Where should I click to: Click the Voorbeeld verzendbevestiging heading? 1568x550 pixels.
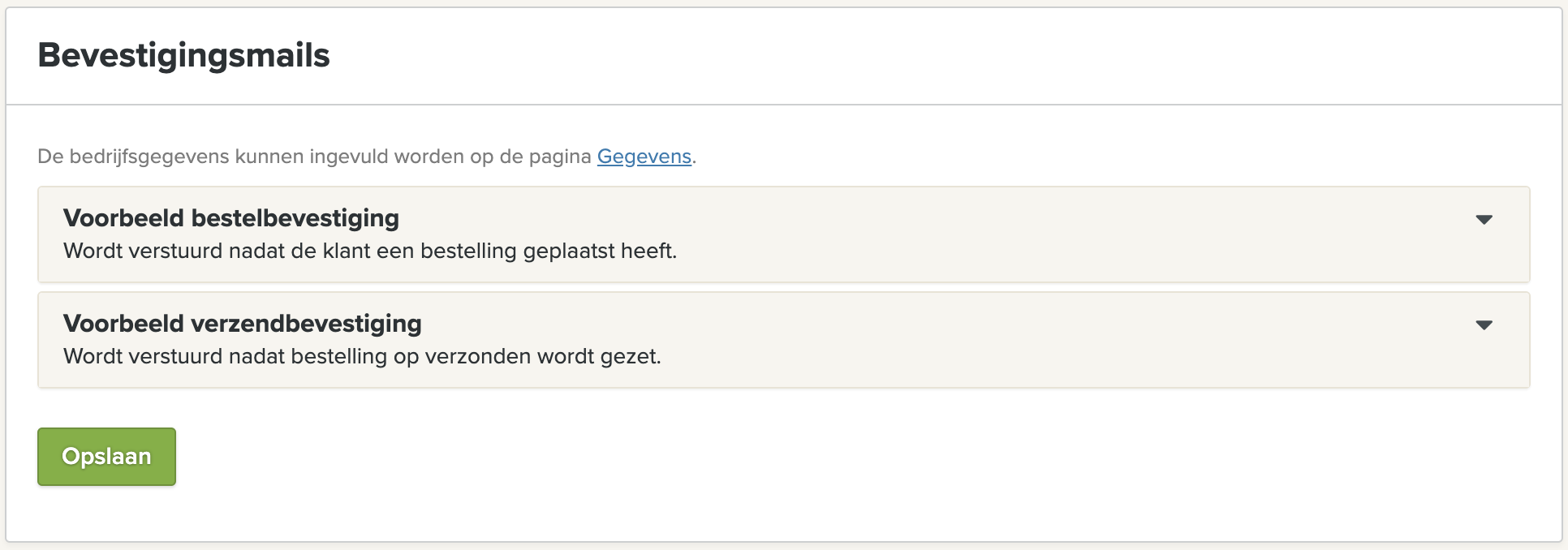(x=242, y=324)
